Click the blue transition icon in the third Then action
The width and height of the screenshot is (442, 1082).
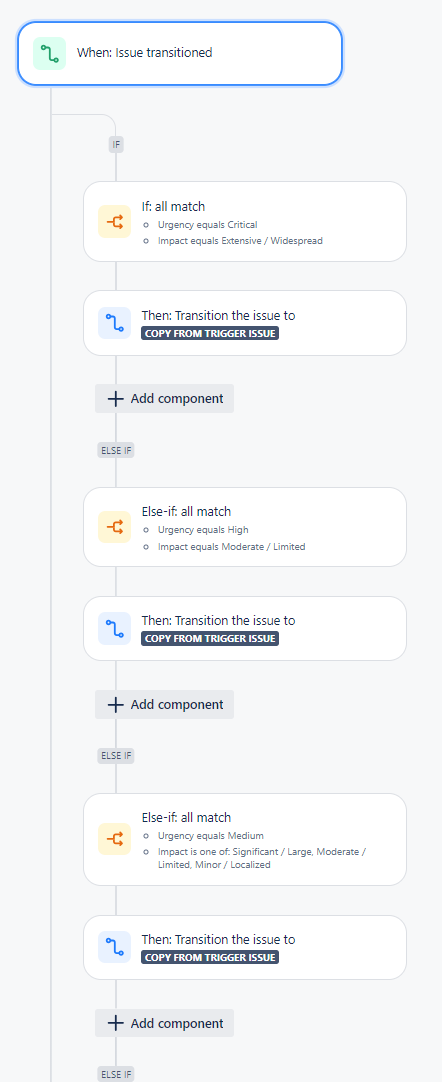pos(114,947)
